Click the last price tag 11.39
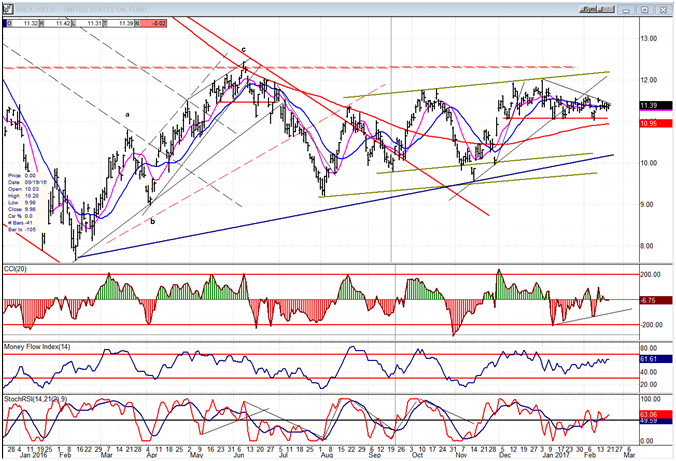The width and height of the screenshot is (676, 461). pos(655,105)
